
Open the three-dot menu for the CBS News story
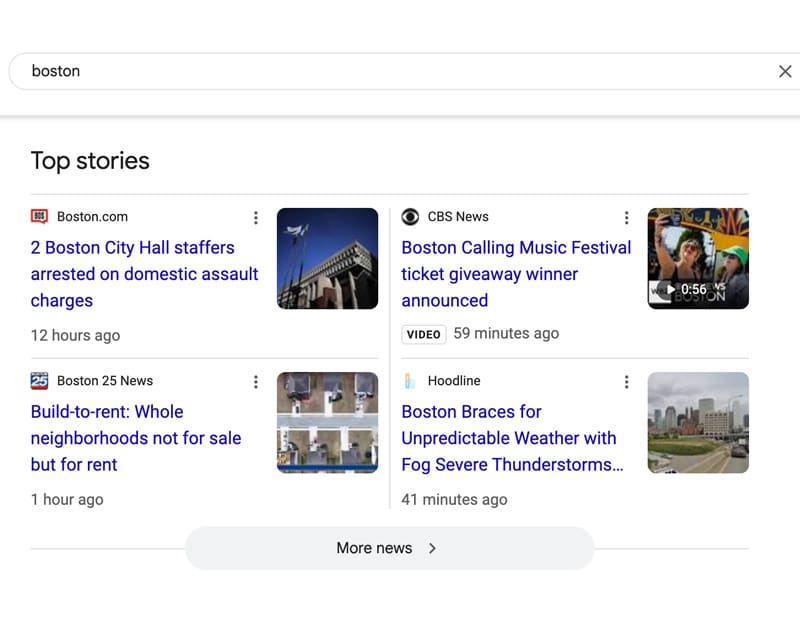(x=627, y=218)
